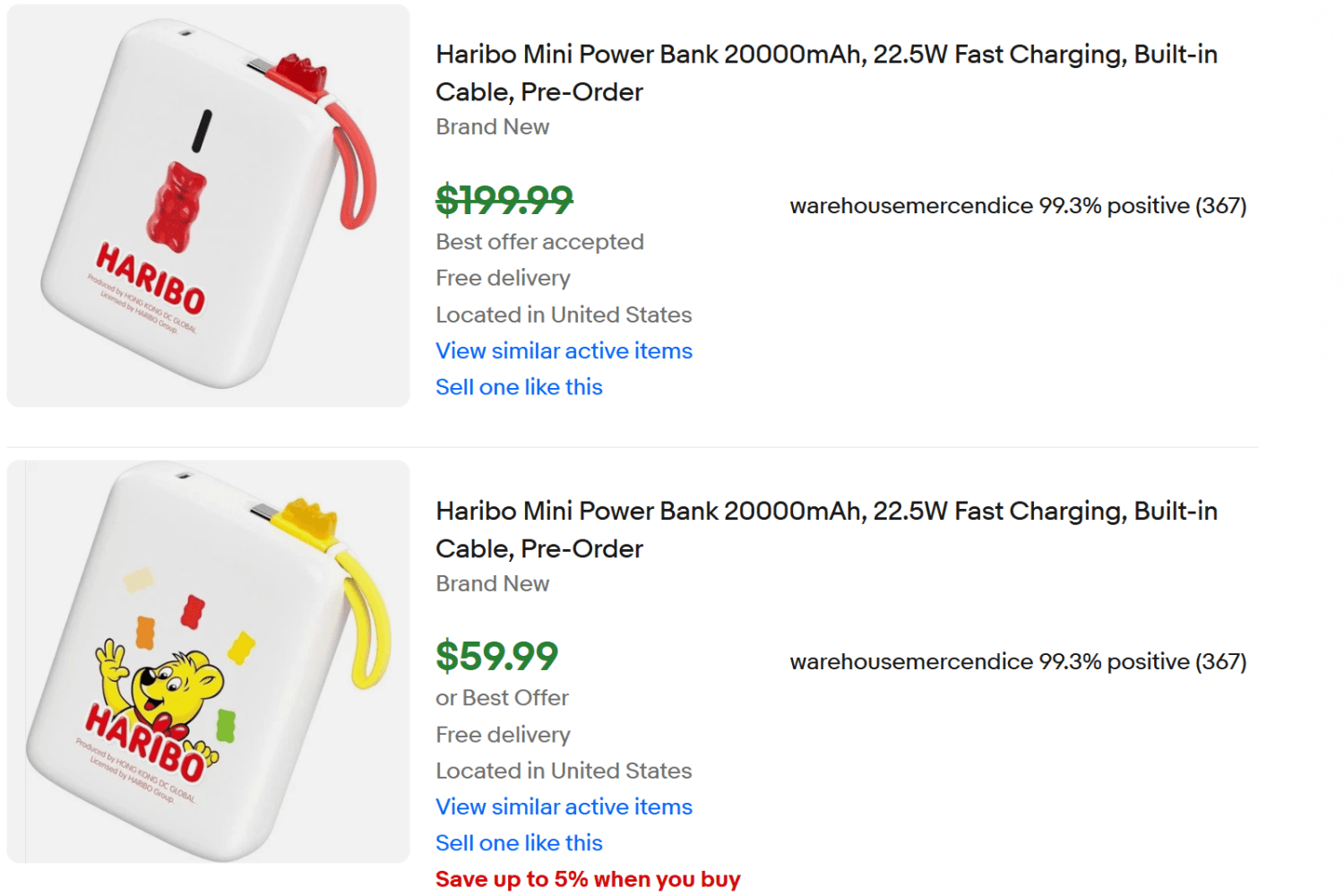Select Sell one like this under the second listing
Screen dimensions: 1344x896
click(519, 843)
